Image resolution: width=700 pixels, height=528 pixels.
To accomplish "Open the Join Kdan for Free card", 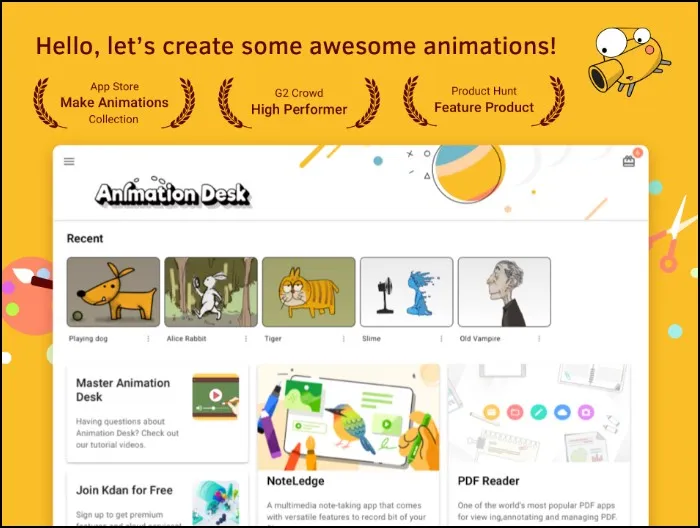I will pyautogui.click(x=157, y=499).
